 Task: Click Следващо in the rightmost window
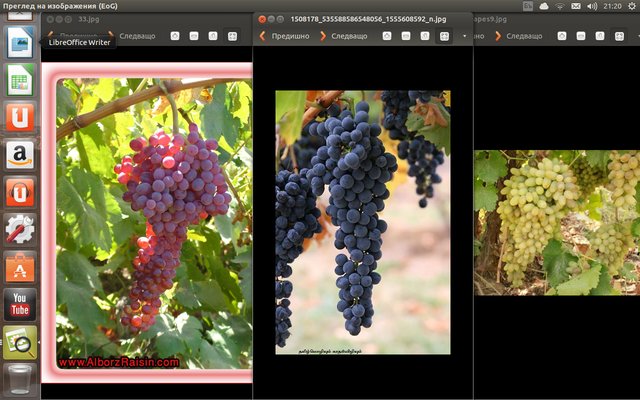[519, 36]
